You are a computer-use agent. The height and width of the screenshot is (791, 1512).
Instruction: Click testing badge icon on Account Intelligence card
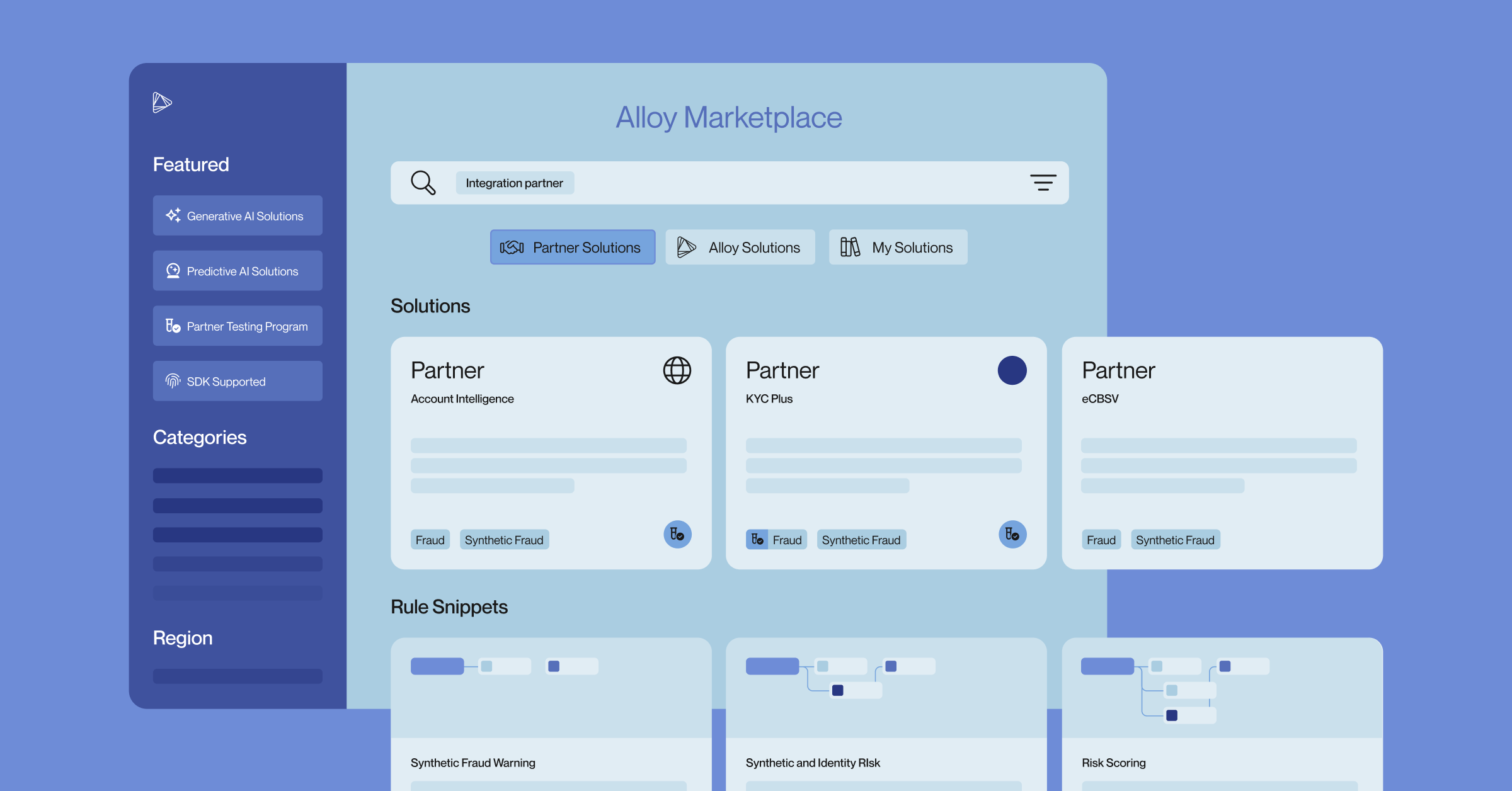point(677,534)
